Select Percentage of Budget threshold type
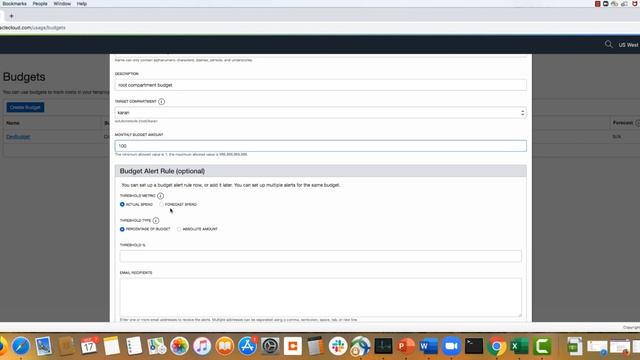 (x=122, y=229)
